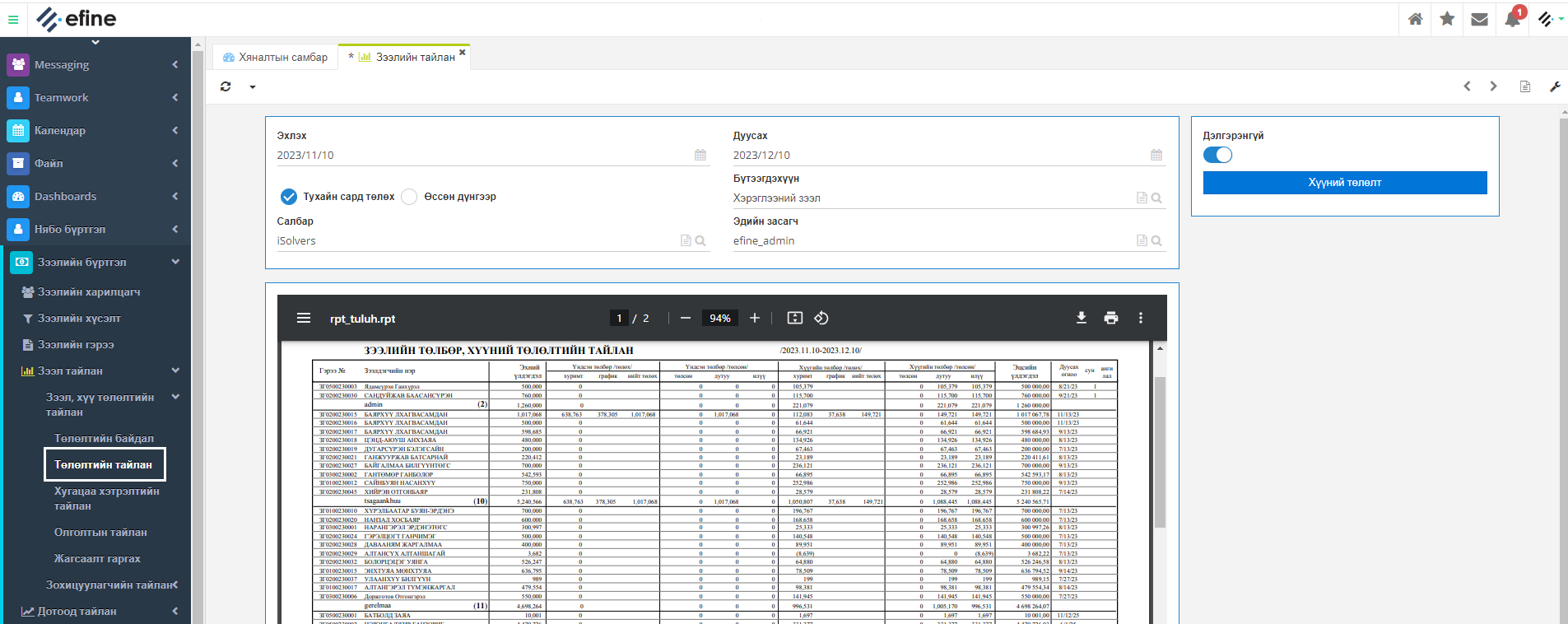1568x624 pixels.
Task: Open PDF viewer more actions menu
Action: [x=1141, y=318]
